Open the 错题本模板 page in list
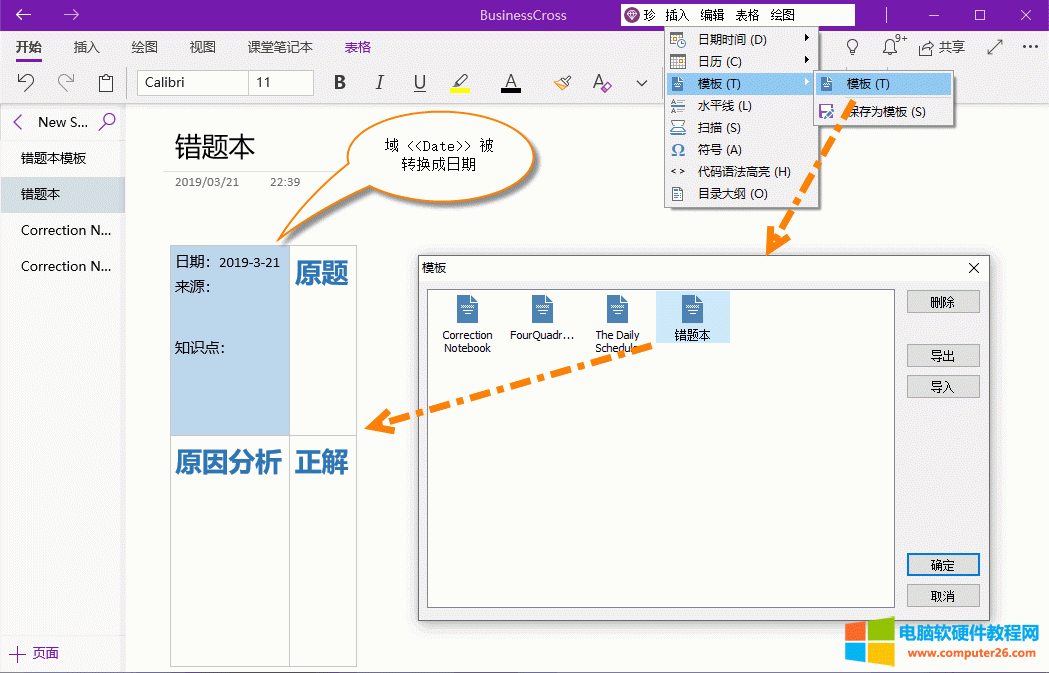The width and height of the screenshot is (1049, 673). pyautogui.click(x=54, y=158)
